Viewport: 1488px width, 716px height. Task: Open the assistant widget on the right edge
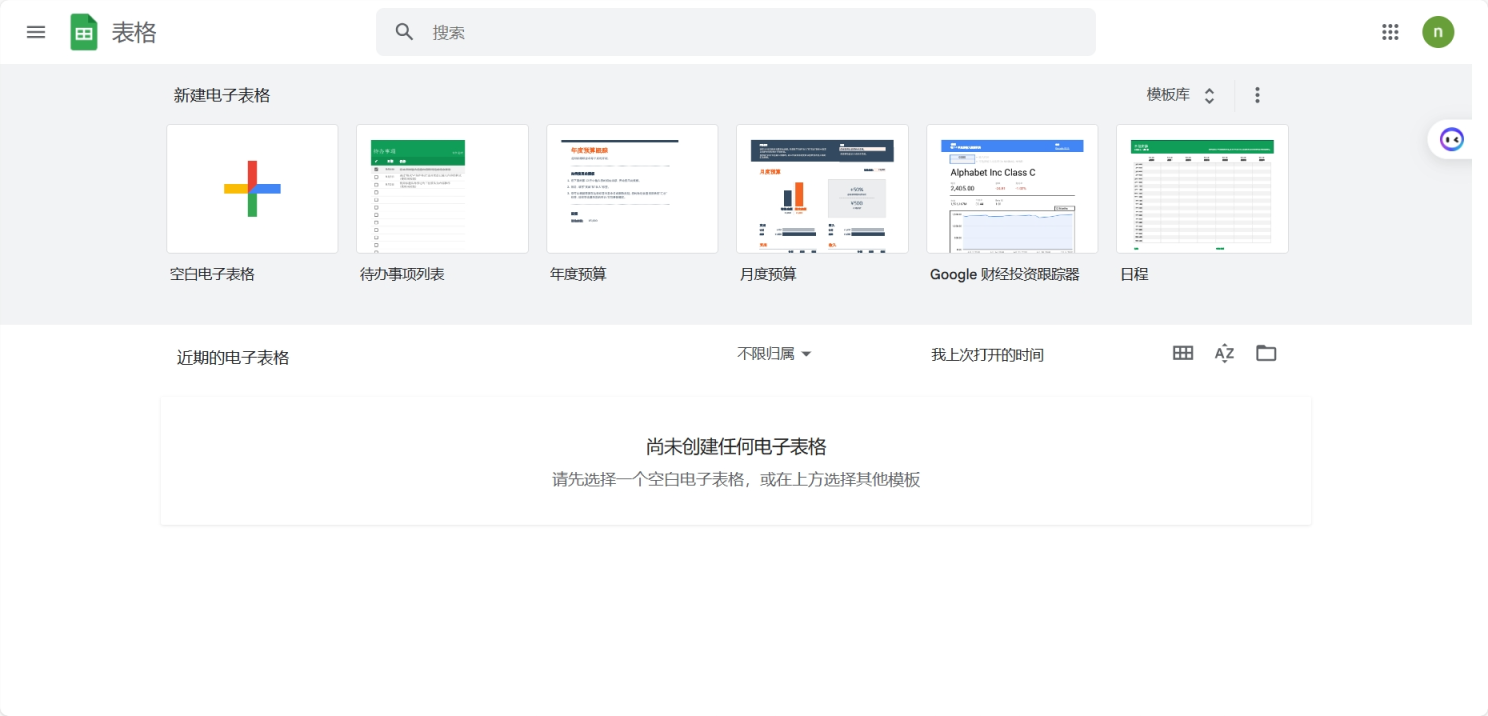pyautogui.click(x=1451, y=139)
